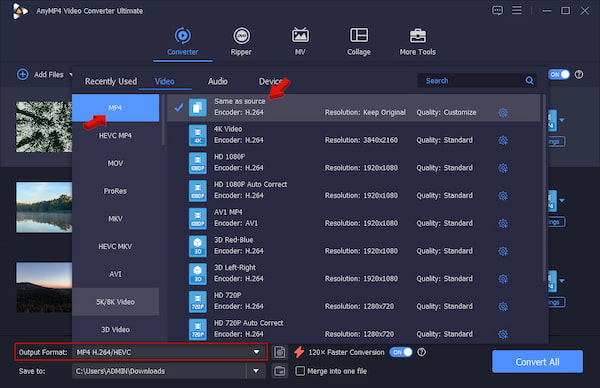Click the format category list scrollbar
Viewport: 600px width, 388px height.
point(163,120)
